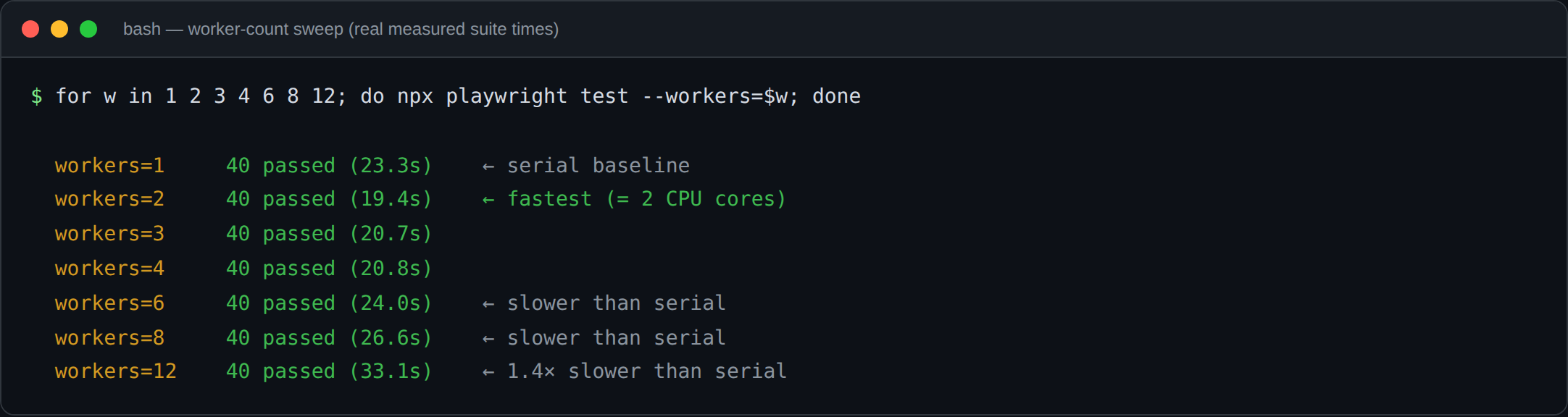Click the workers=8 result label
This screenshot has height=417, width=1568.
[x=109, y=338]
